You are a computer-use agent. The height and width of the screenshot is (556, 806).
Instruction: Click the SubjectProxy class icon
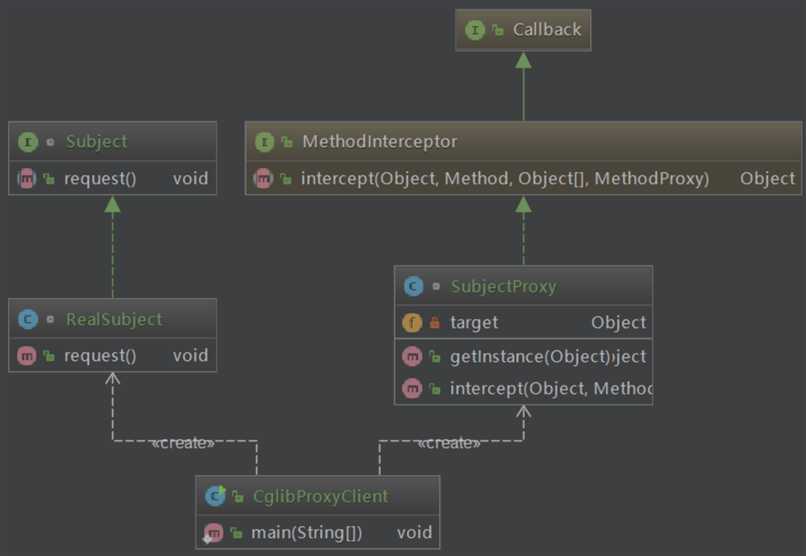coord(413,287)
